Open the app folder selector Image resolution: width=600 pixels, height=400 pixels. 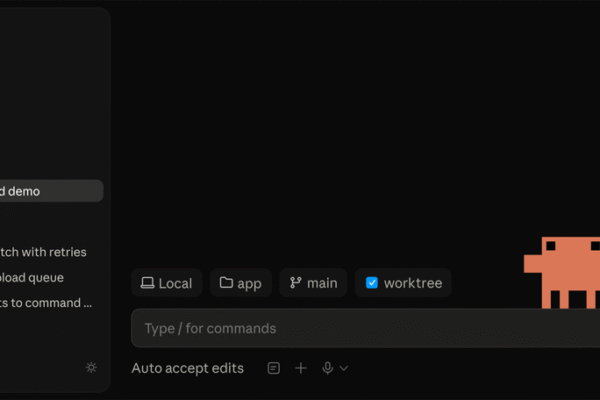pyautogui.click(x=241, y=283)
